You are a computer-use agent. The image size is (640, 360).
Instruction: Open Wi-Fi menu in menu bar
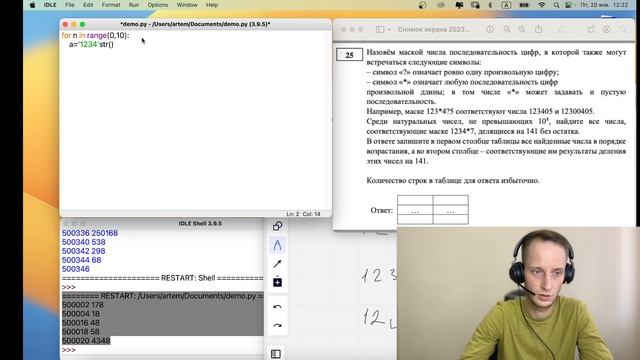(542, 5)
